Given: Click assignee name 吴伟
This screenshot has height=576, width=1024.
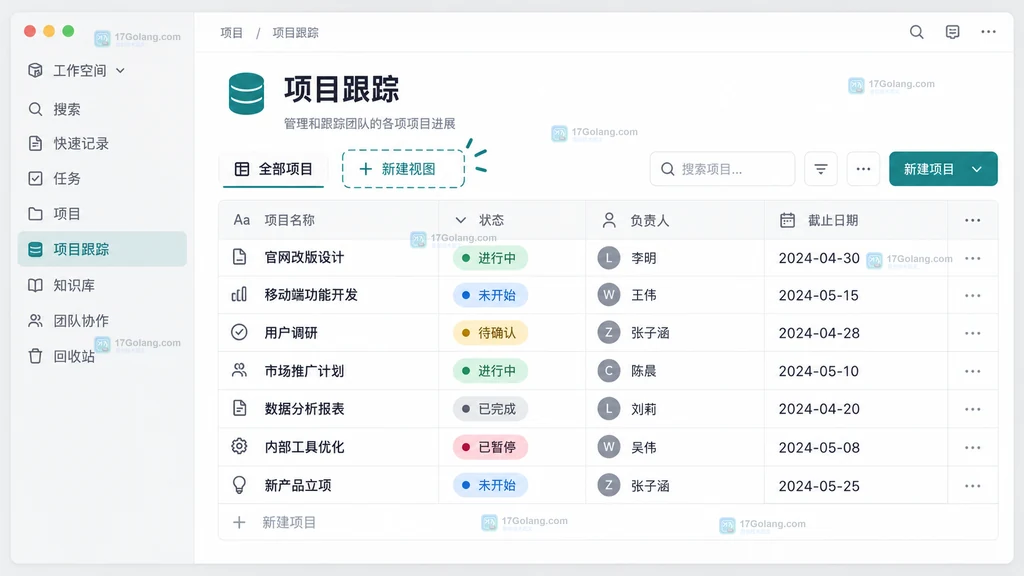Looking at the screenshot, I should click(643, 448).
